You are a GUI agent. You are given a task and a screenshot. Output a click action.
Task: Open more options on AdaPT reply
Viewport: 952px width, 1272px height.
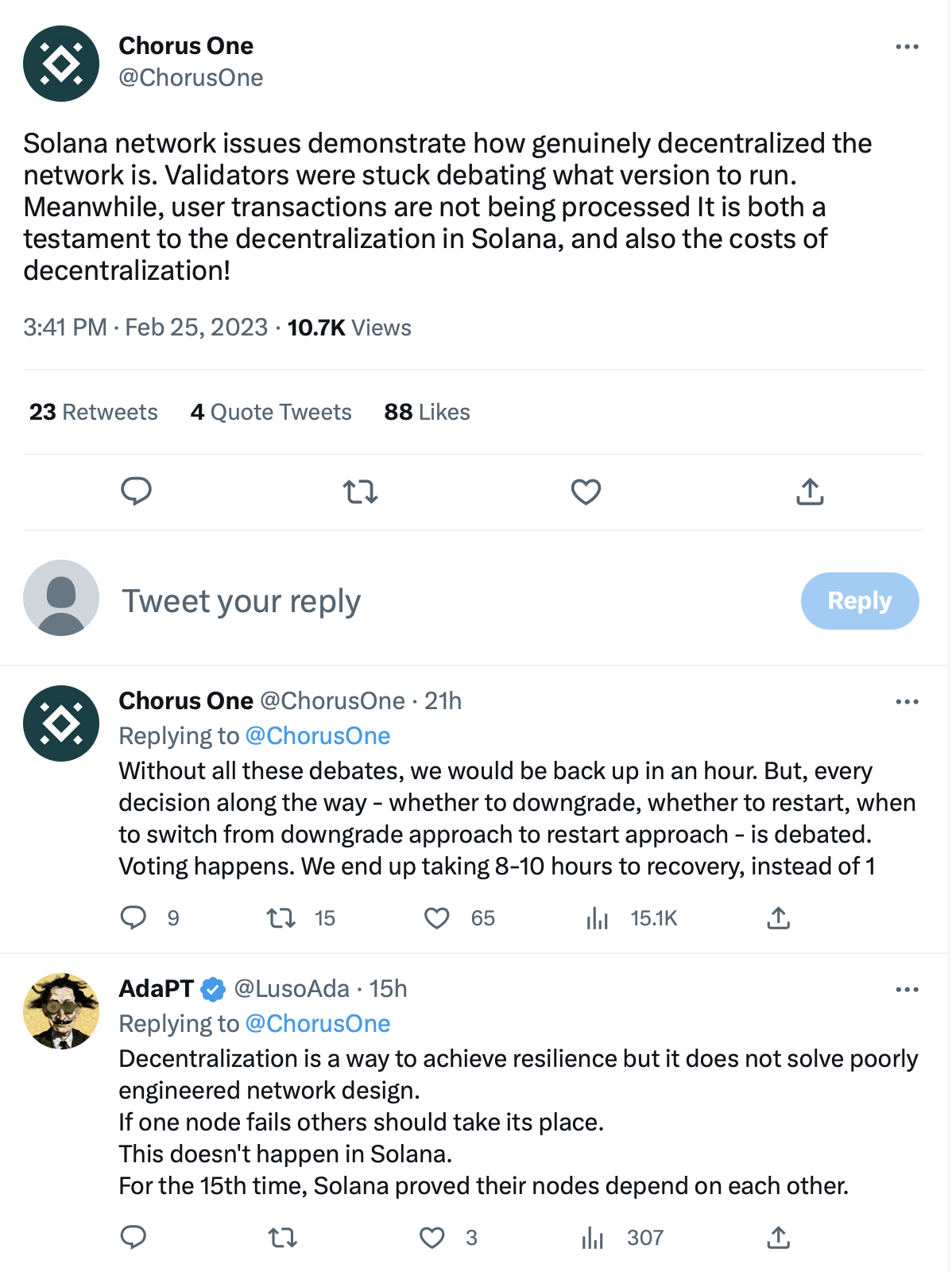[907, 990]
